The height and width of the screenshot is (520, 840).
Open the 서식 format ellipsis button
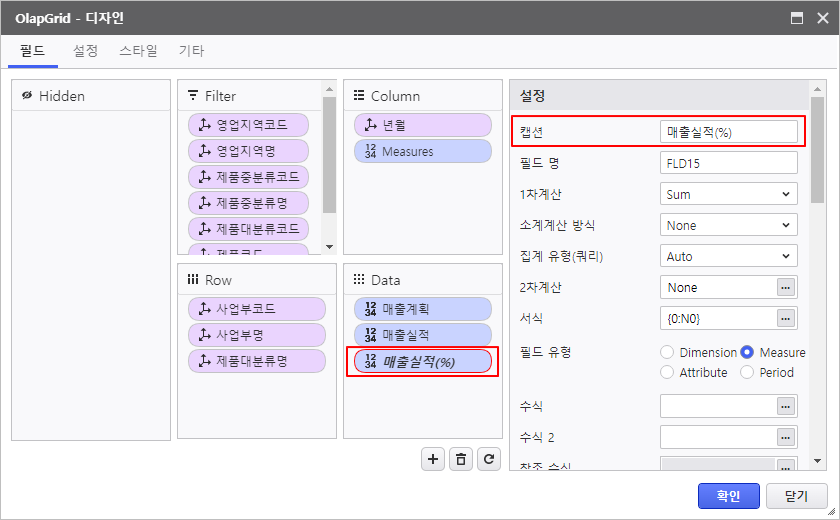pyautogui.click(x=787, y=319)
